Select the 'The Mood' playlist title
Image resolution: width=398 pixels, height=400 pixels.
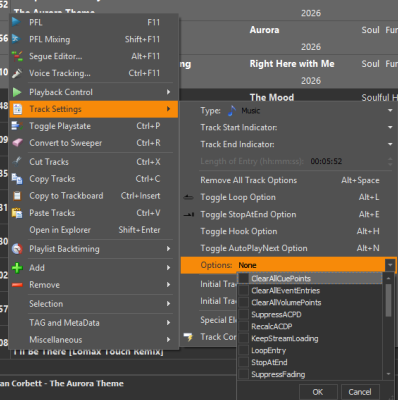tap(272, 97)
